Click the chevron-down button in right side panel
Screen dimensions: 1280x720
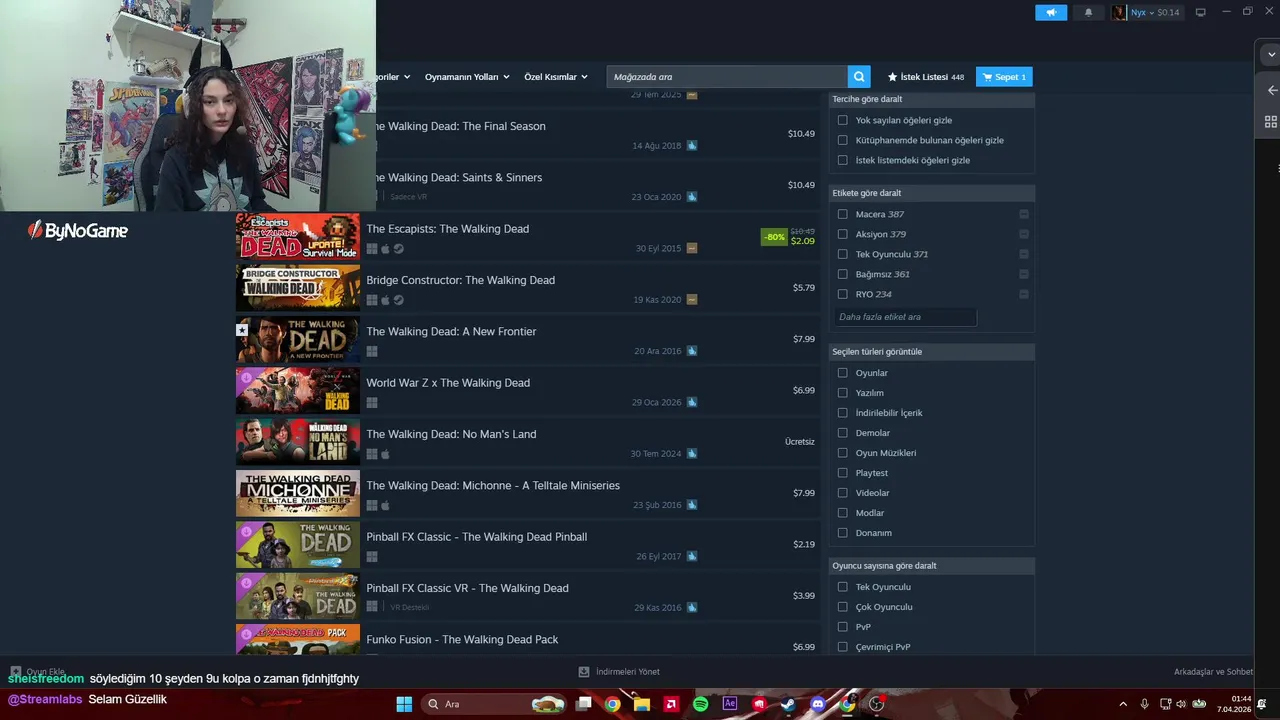point(1272,54)
